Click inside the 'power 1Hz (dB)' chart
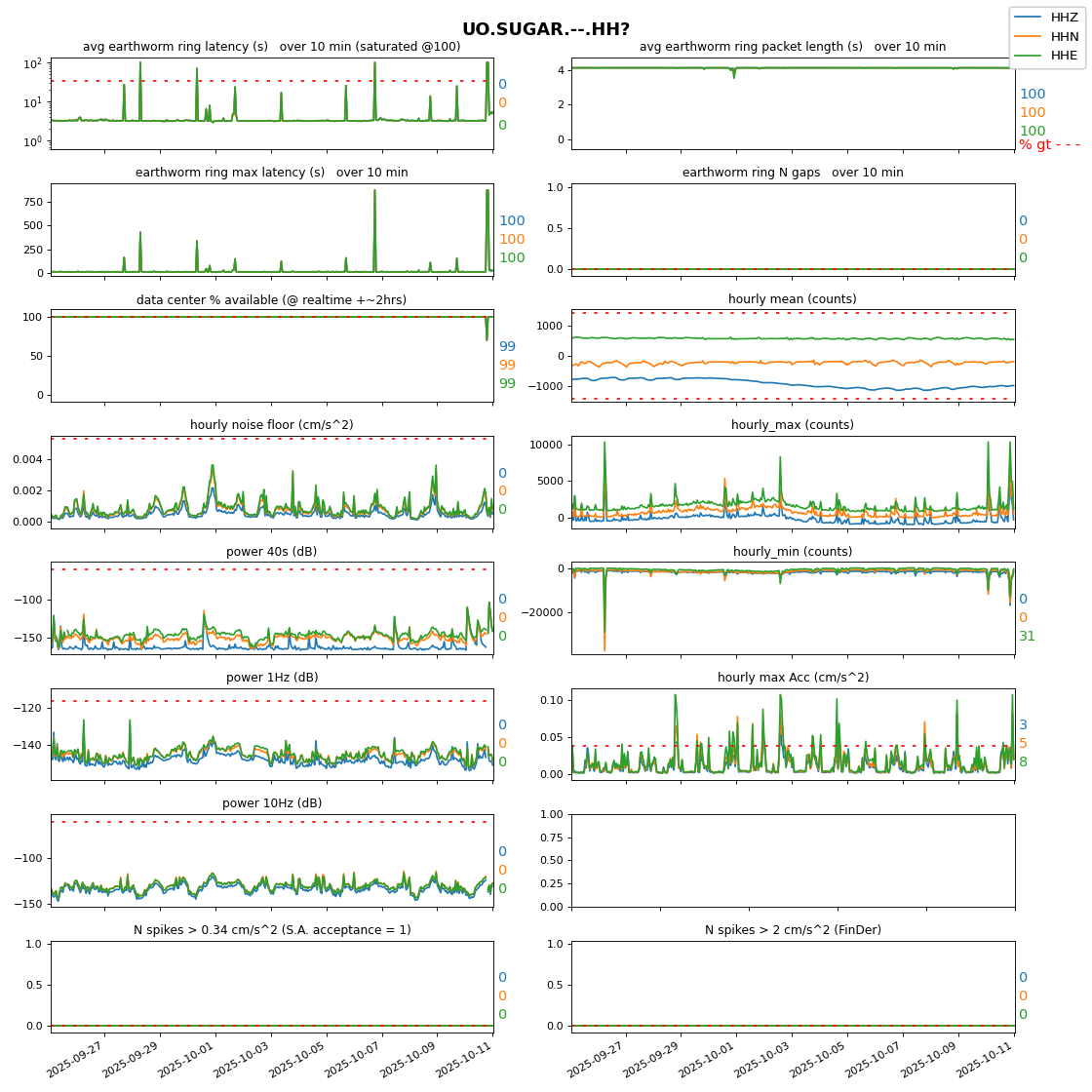This screenshot has height=1092, width=1092. [271, 733]
